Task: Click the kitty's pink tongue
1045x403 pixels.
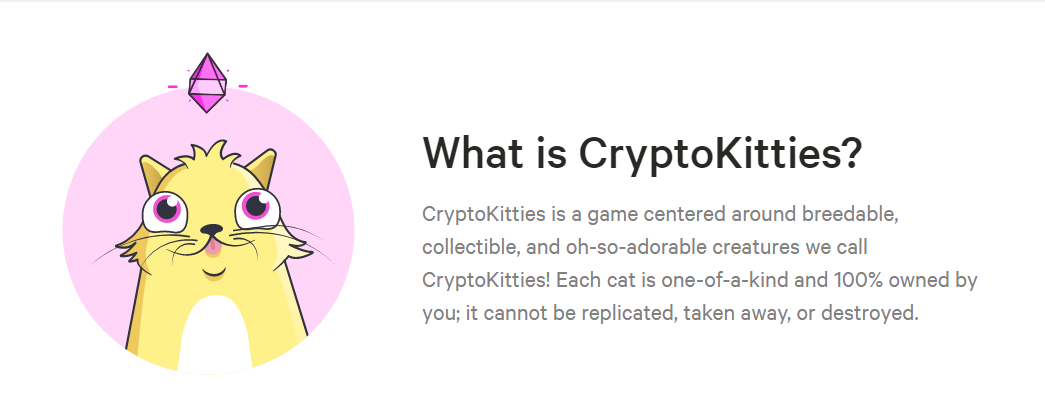Action: 211,251
